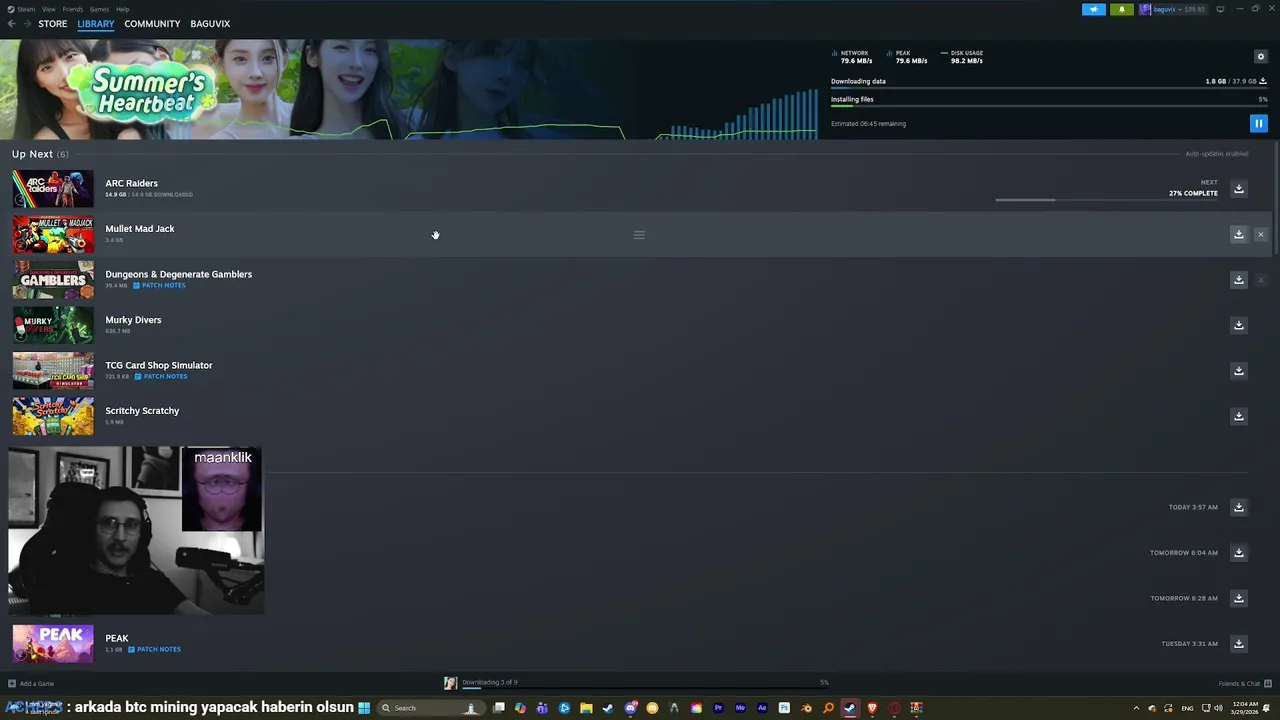Click the Mullet Mad Jack thumbnail

pos(53,234)
